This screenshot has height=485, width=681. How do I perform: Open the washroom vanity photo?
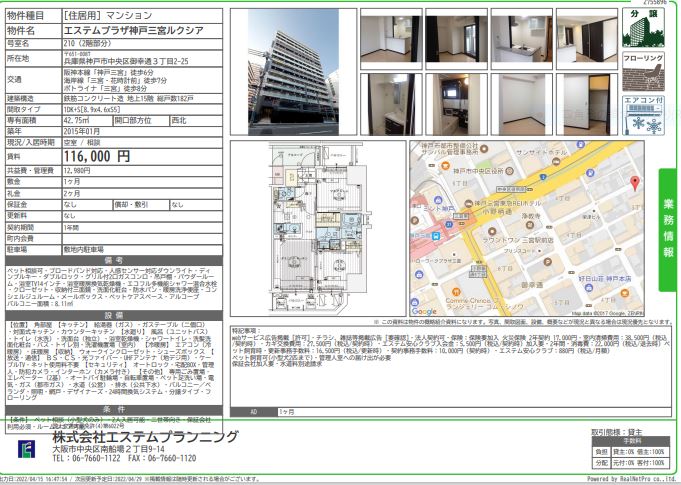(x=391, y=104)
